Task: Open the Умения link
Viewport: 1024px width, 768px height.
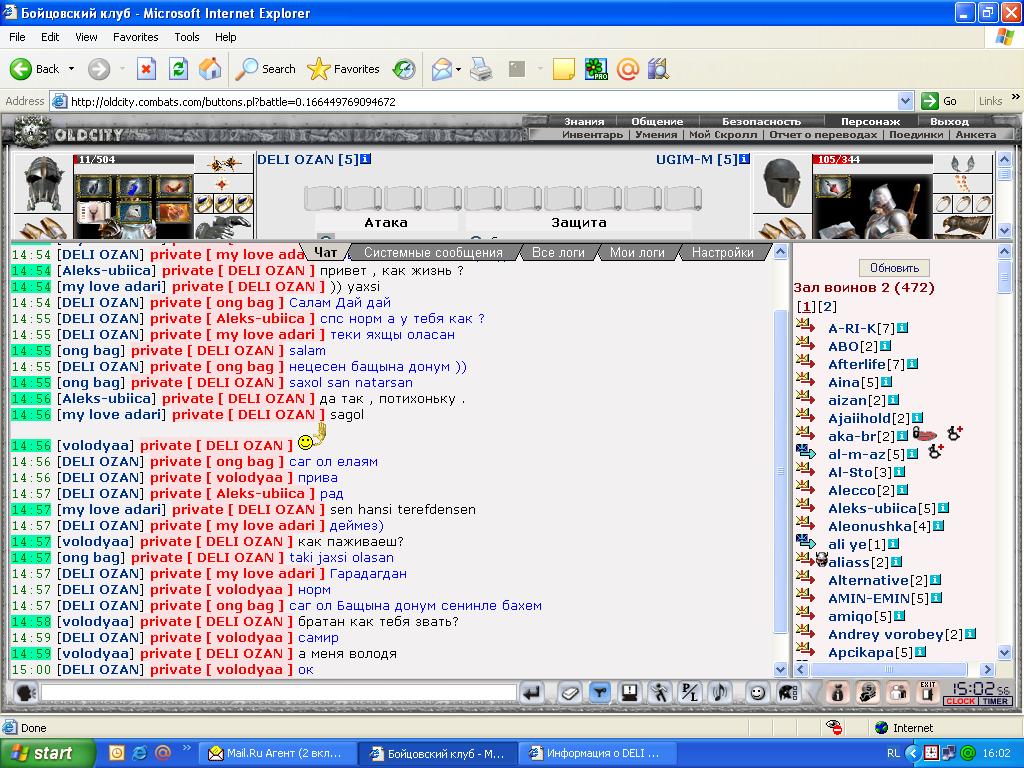Action: [x=656, y=135]
